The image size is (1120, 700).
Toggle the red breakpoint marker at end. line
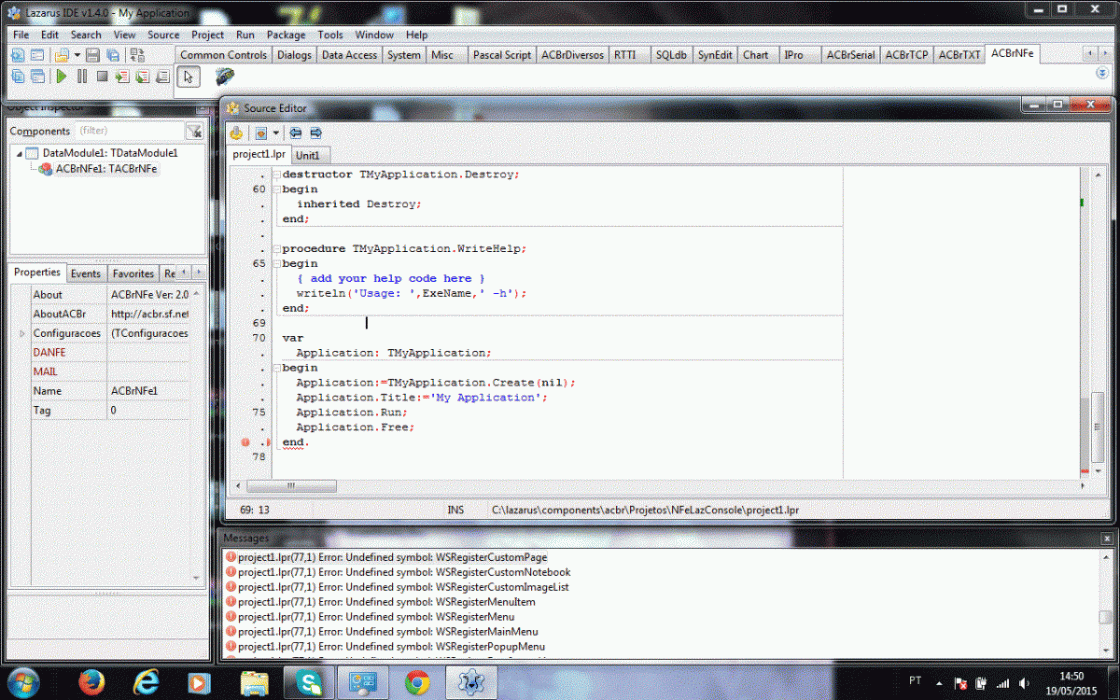[246, 442]
